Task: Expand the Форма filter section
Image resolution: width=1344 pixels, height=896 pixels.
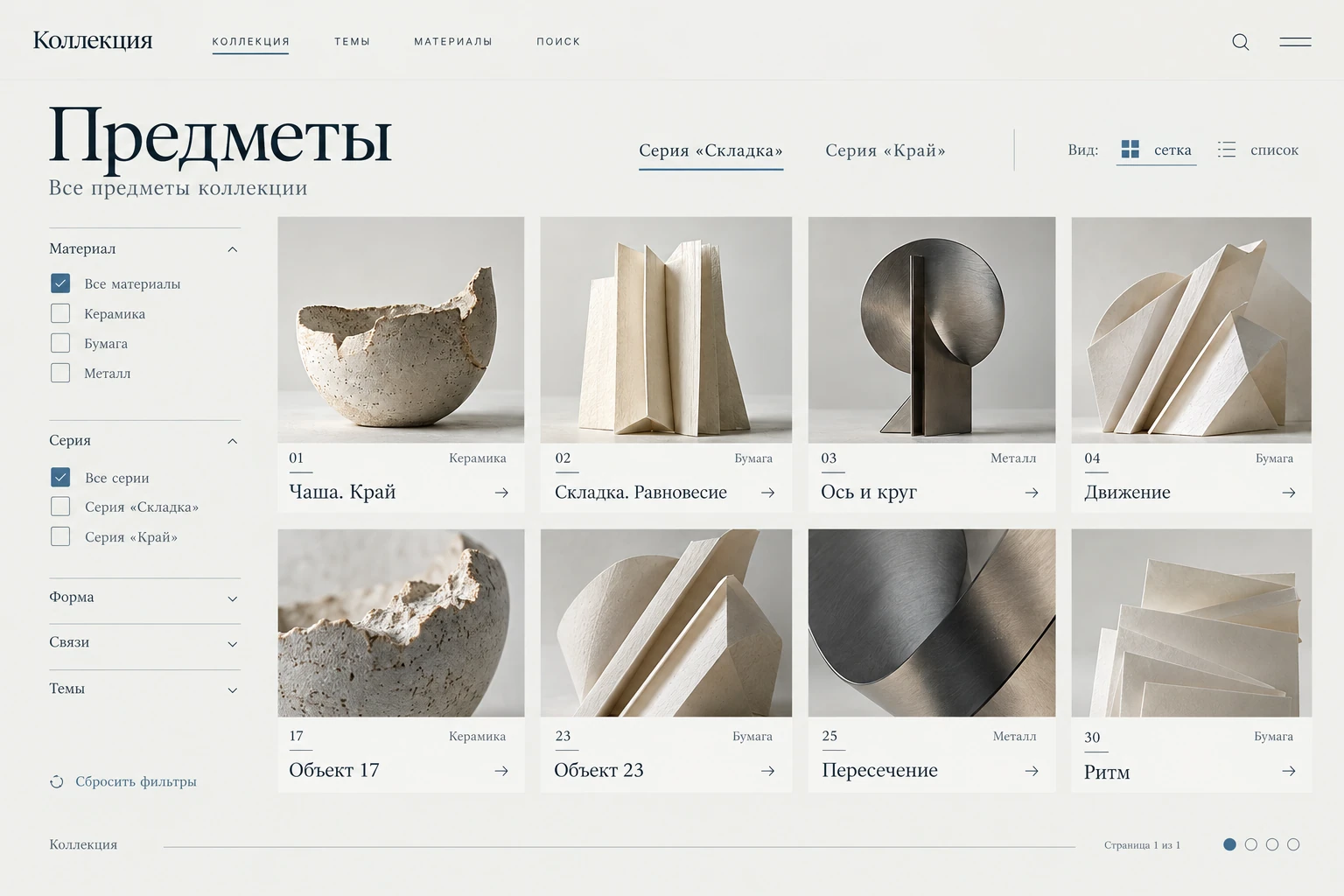Action: point(232,598)
